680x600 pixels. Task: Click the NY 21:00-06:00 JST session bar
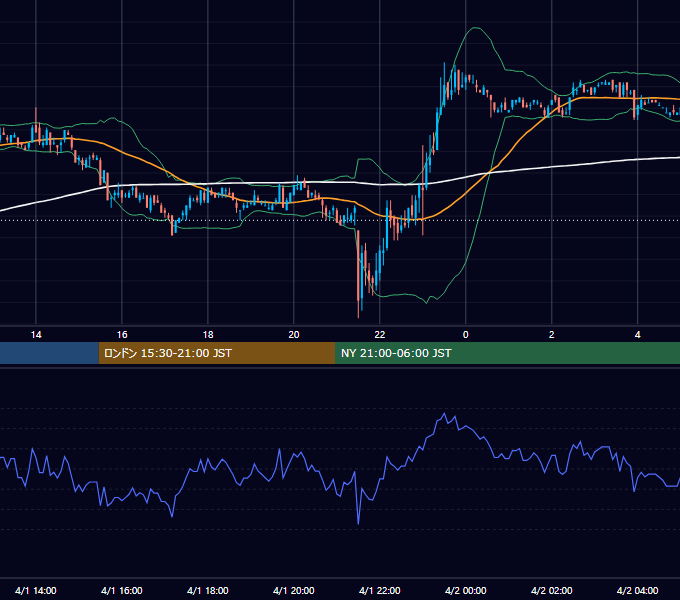click(507, 353)
